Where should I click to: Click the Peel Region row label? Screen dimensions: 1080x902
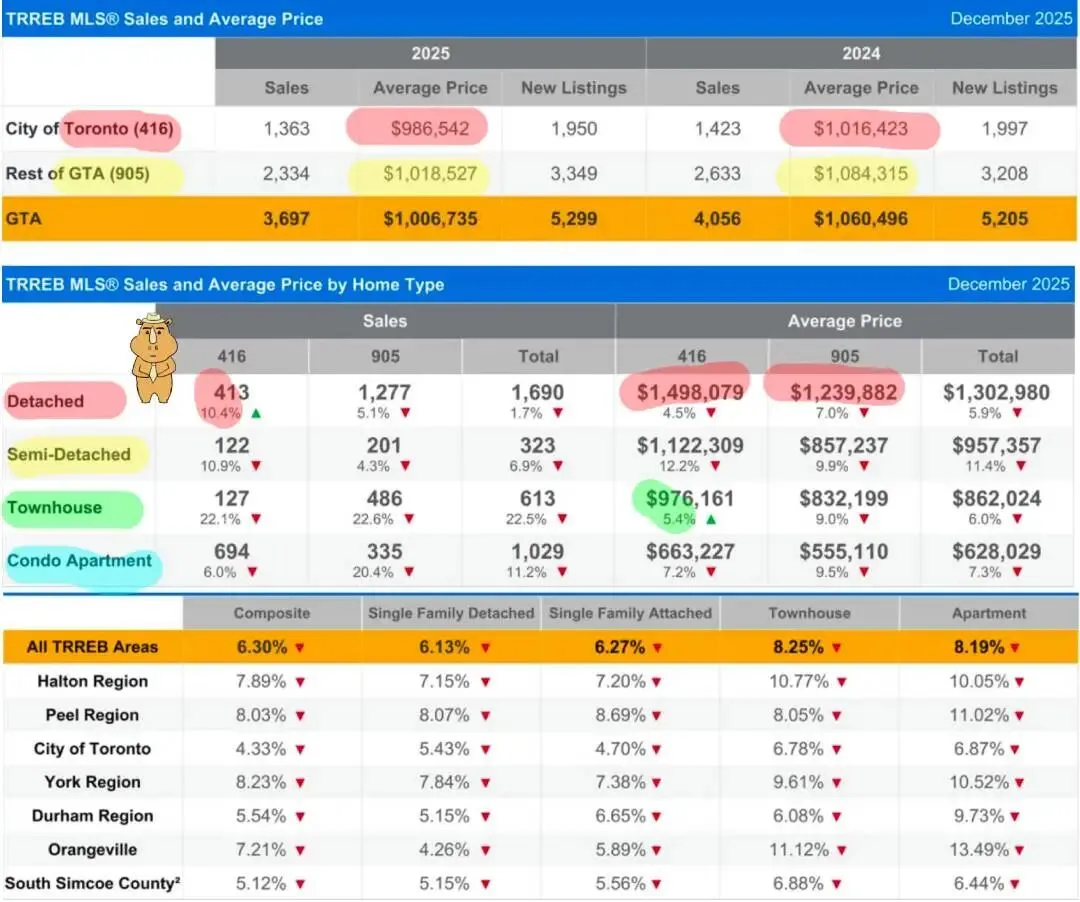[92, 715]
